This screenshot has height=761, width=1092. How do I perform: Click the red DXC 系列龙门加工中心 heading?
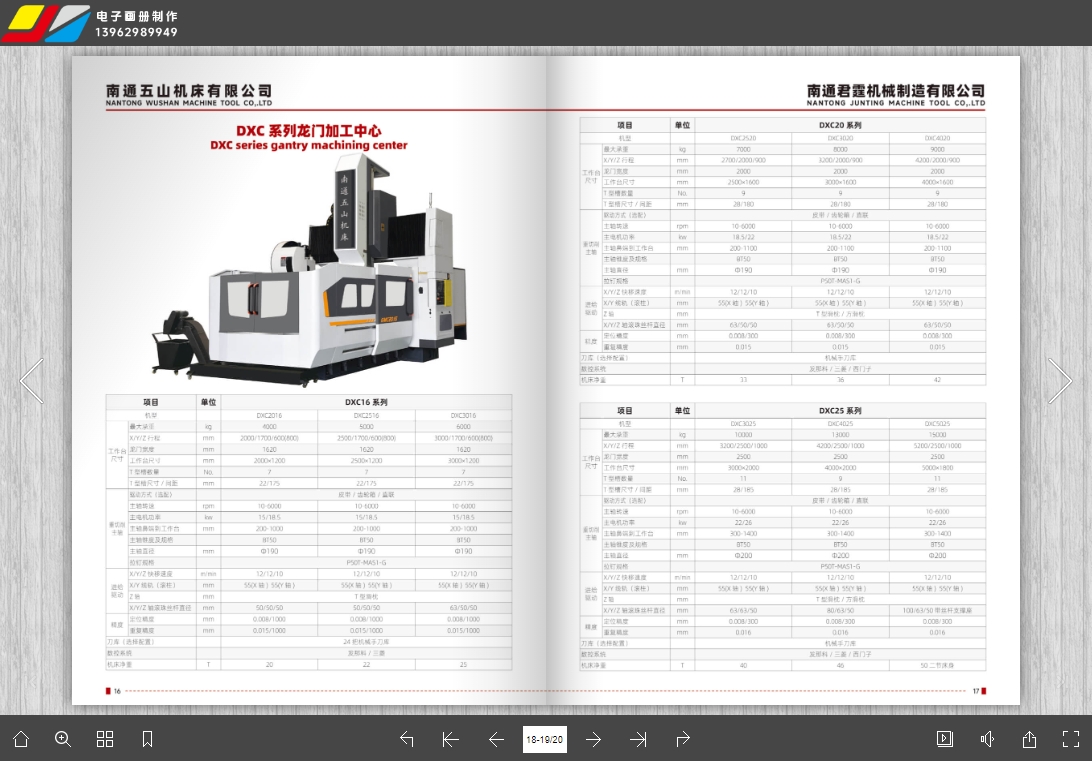click(309, 131)
